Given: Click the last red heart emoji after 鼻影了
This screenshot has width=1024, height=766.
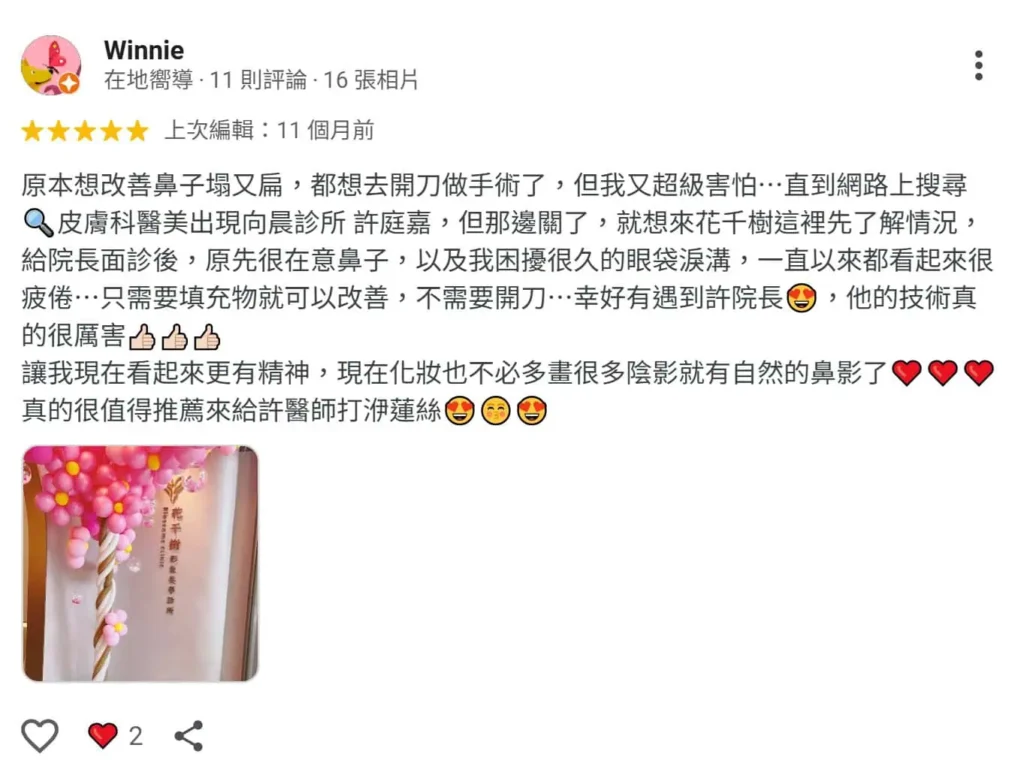Looking at the screenshot, I should pyautogui.click(x=978, y=374).
